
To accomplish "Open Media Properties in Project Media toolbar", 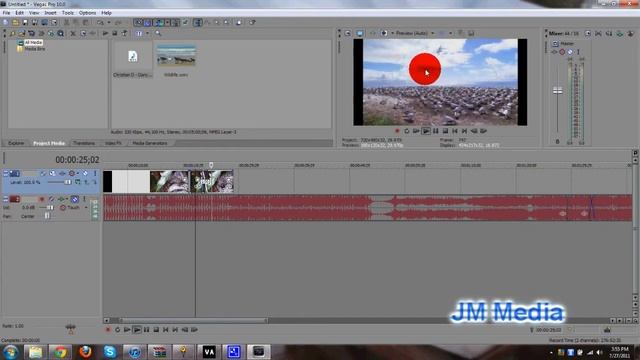I will click(x=83, y=33).
